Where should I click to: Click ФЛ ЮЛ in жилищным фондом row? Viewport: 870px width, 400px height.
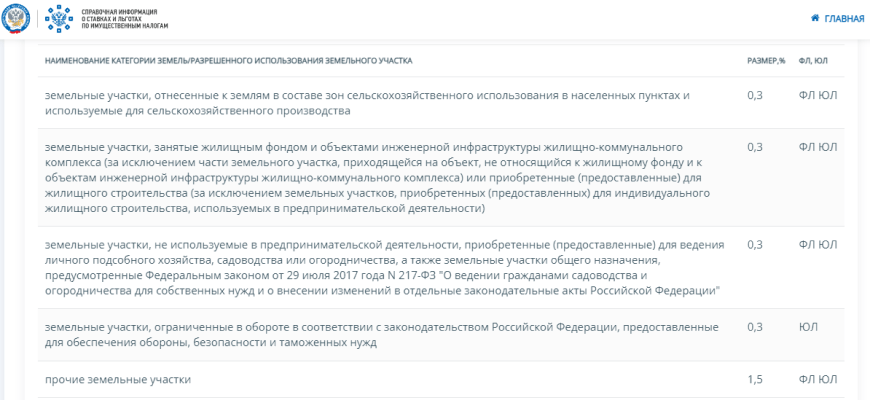[818, 147]
